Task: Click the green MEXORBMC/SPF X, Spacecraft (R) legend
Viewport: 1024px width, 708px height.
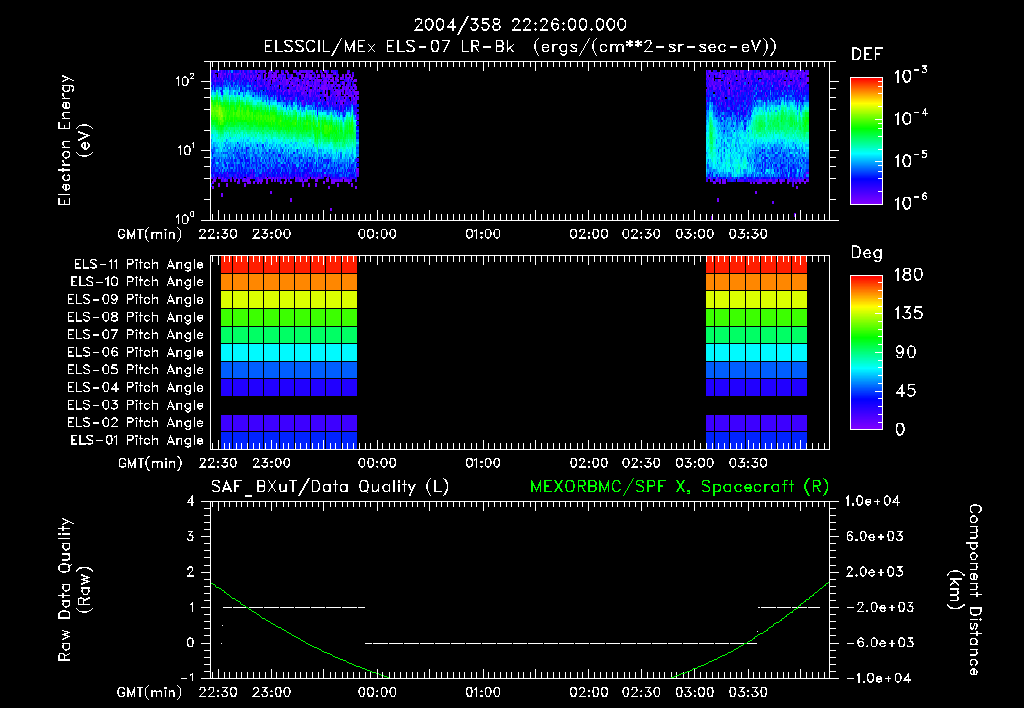Action: coord(679,487)
